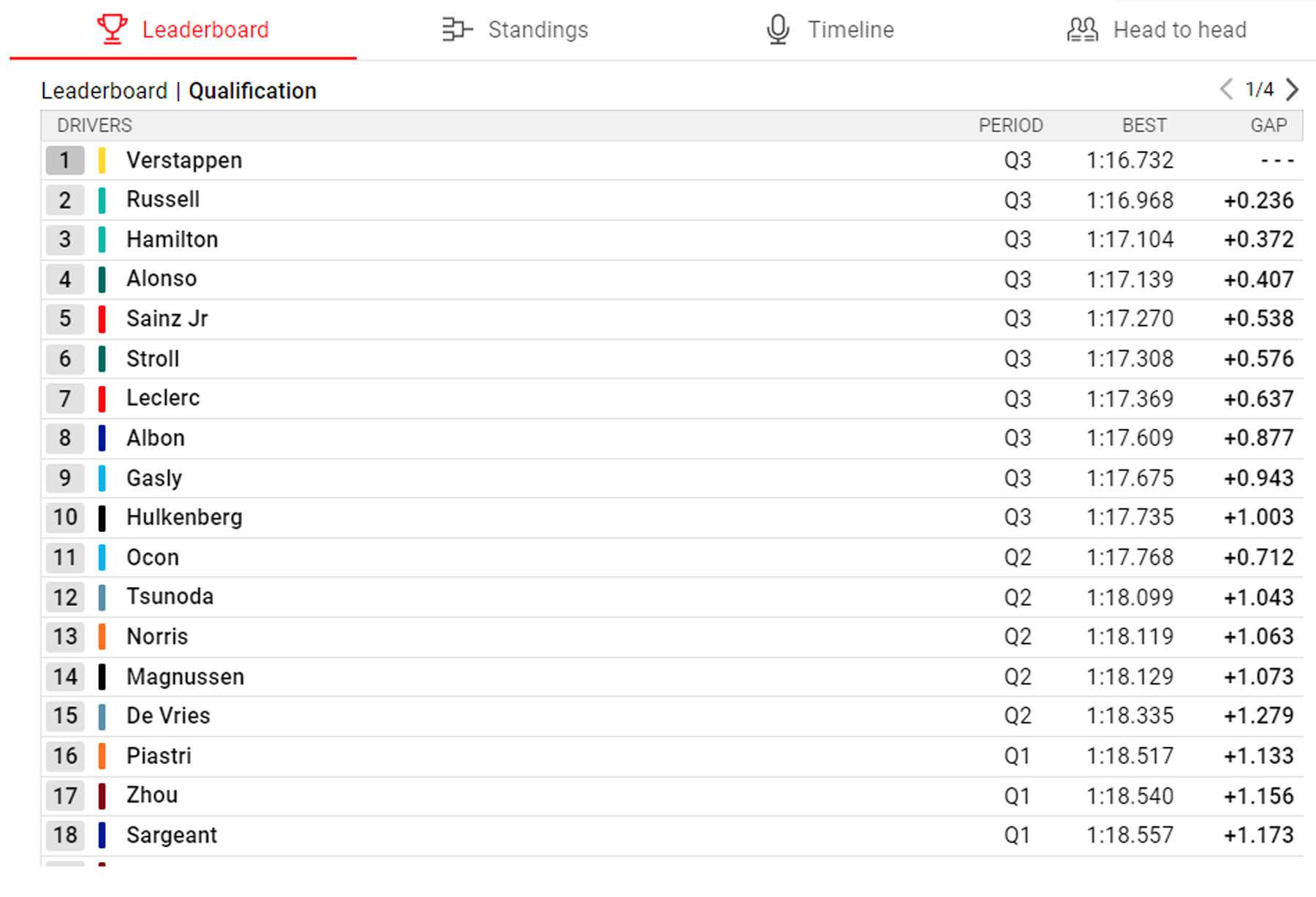Viewport: 1316px width, 897px height.
Task: Select Norris row in the leaderboard
Action: 157,637
